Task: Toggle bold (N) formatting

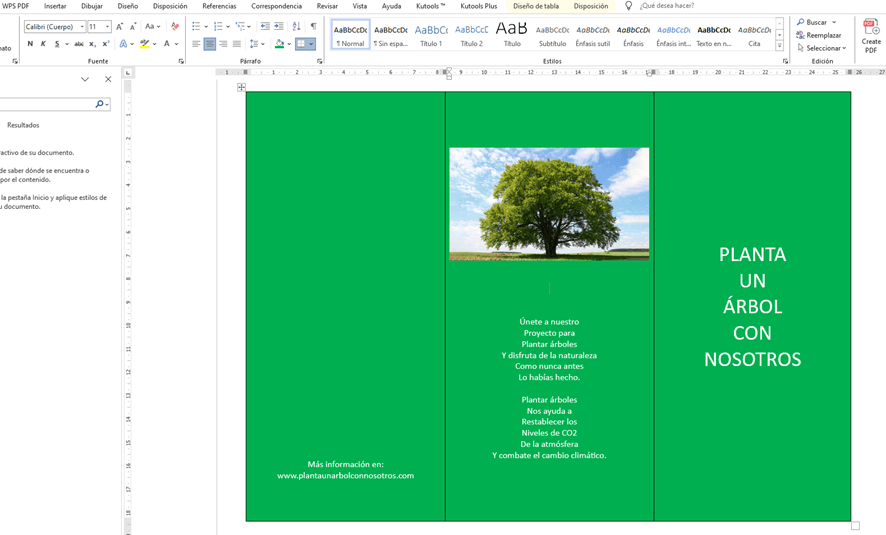Action: pyautogui.click(x=30, y=44)
